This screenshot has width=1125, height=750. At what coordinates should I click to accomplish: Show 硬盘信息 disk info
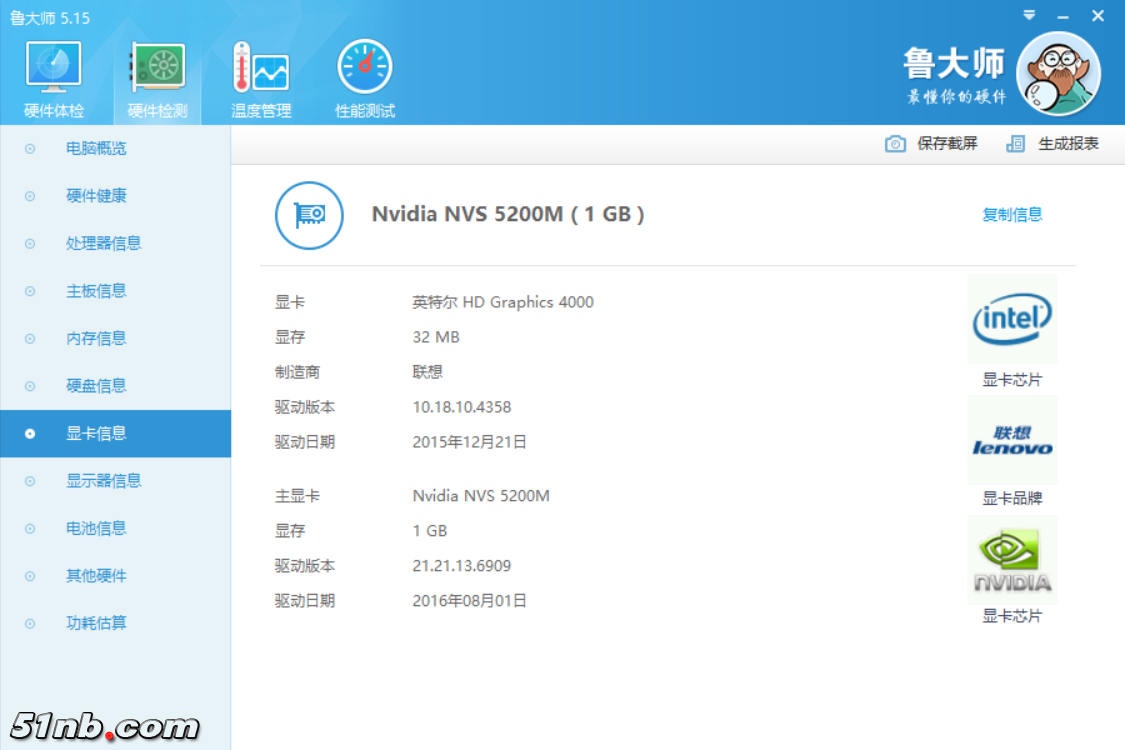(x=96, y=386)
